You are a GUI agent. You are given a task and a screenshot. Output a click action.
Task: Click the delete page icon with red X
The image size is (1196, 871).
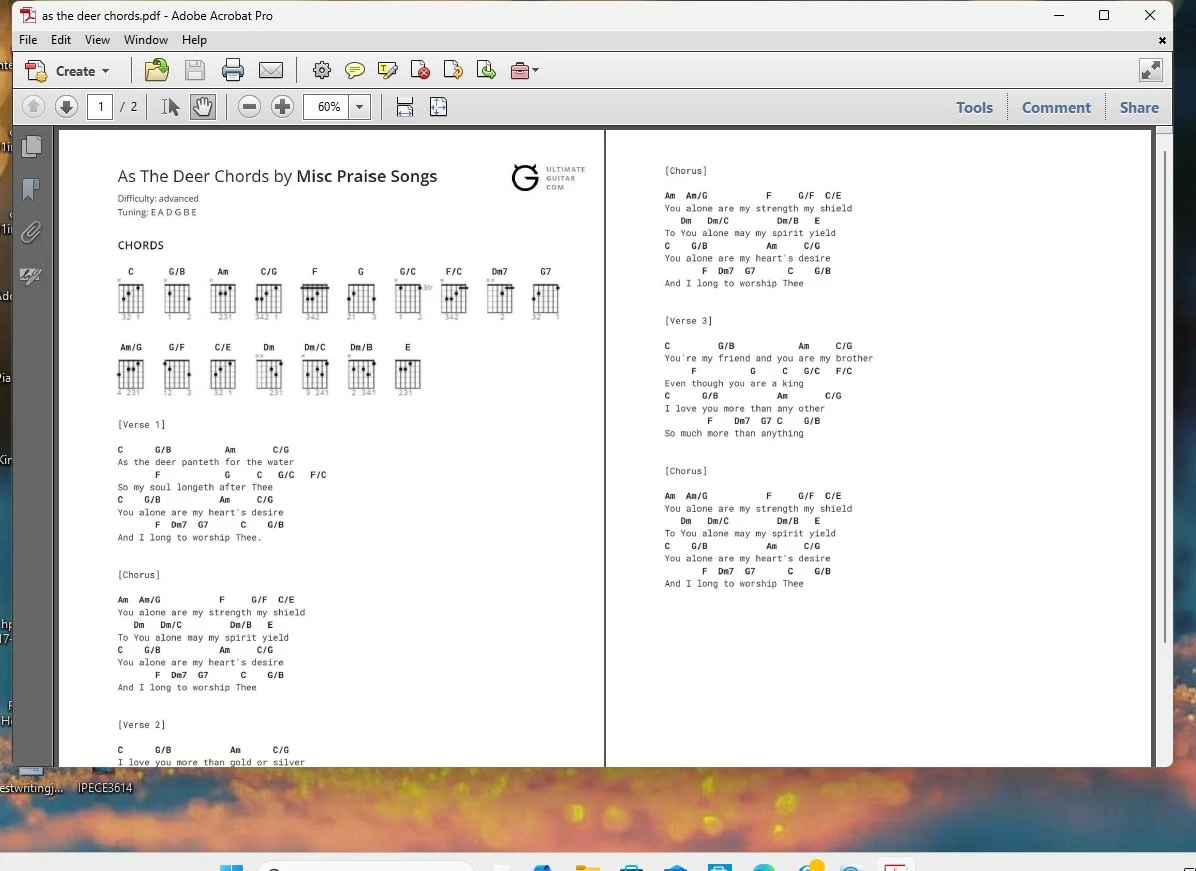click(420, 71)
